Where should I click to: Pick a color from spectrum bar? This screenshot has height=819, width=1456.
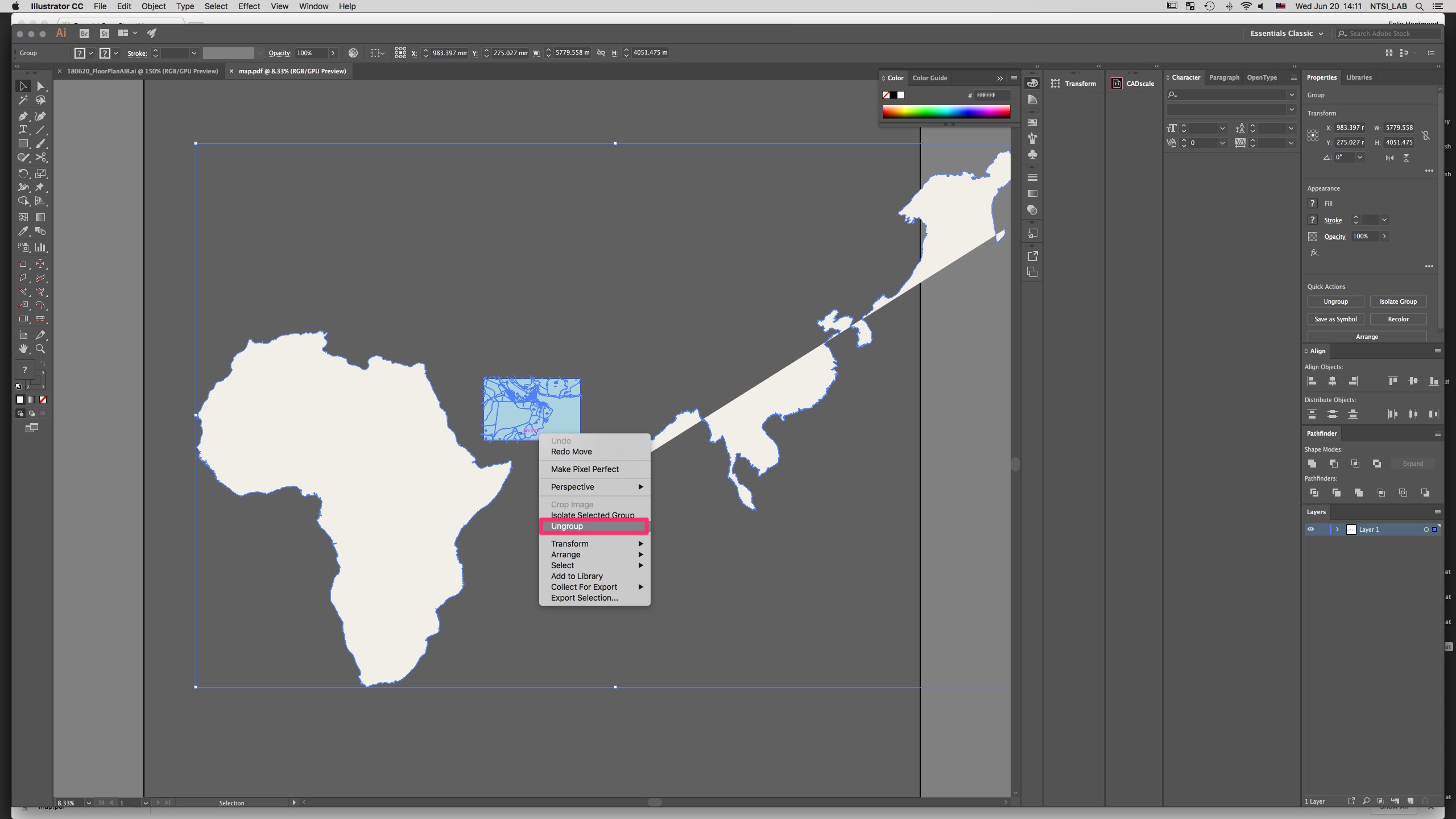click(x=946, y=111)
